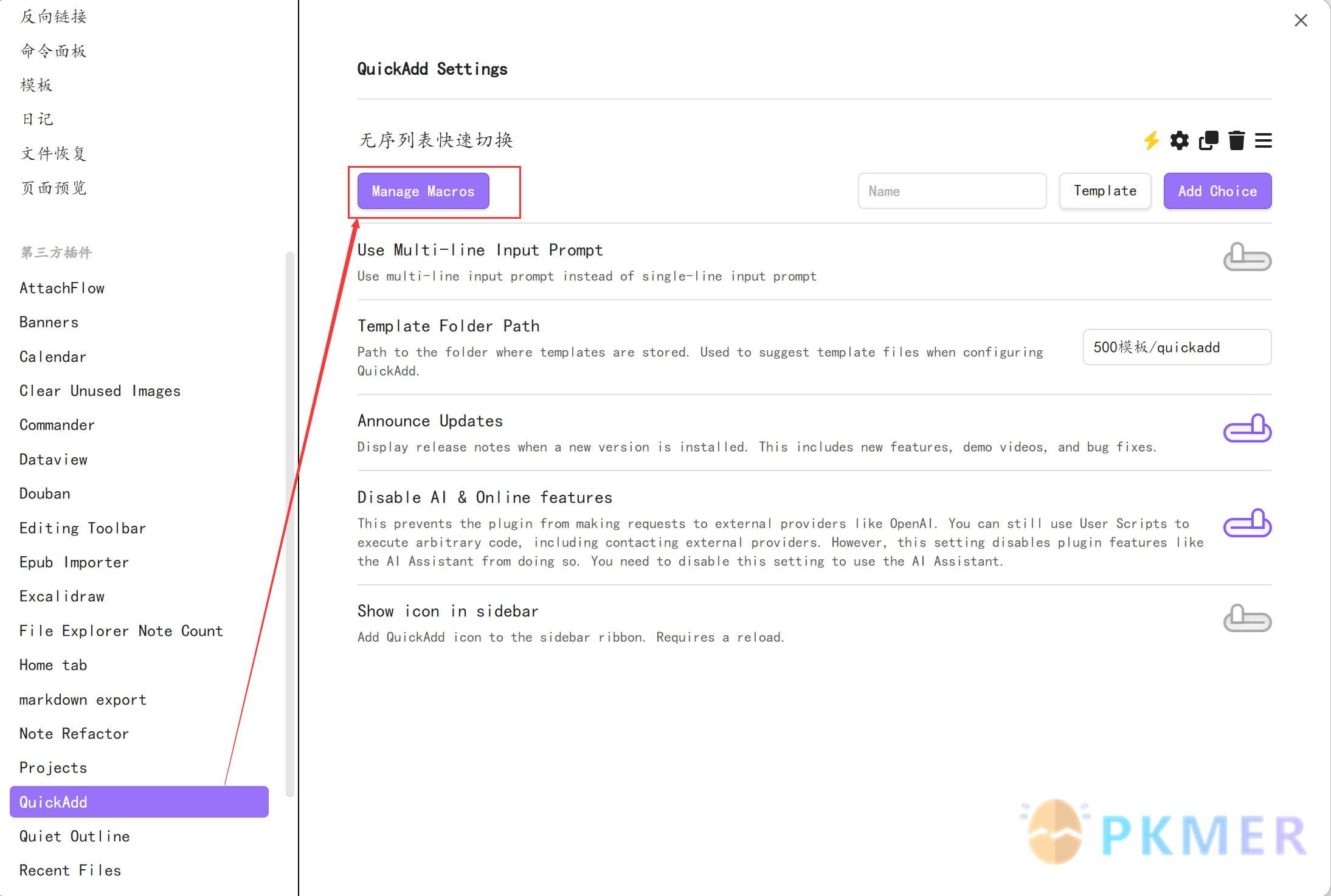
Task: Open the gear configure icon for the choice
Action: (x=1180, y=140)
